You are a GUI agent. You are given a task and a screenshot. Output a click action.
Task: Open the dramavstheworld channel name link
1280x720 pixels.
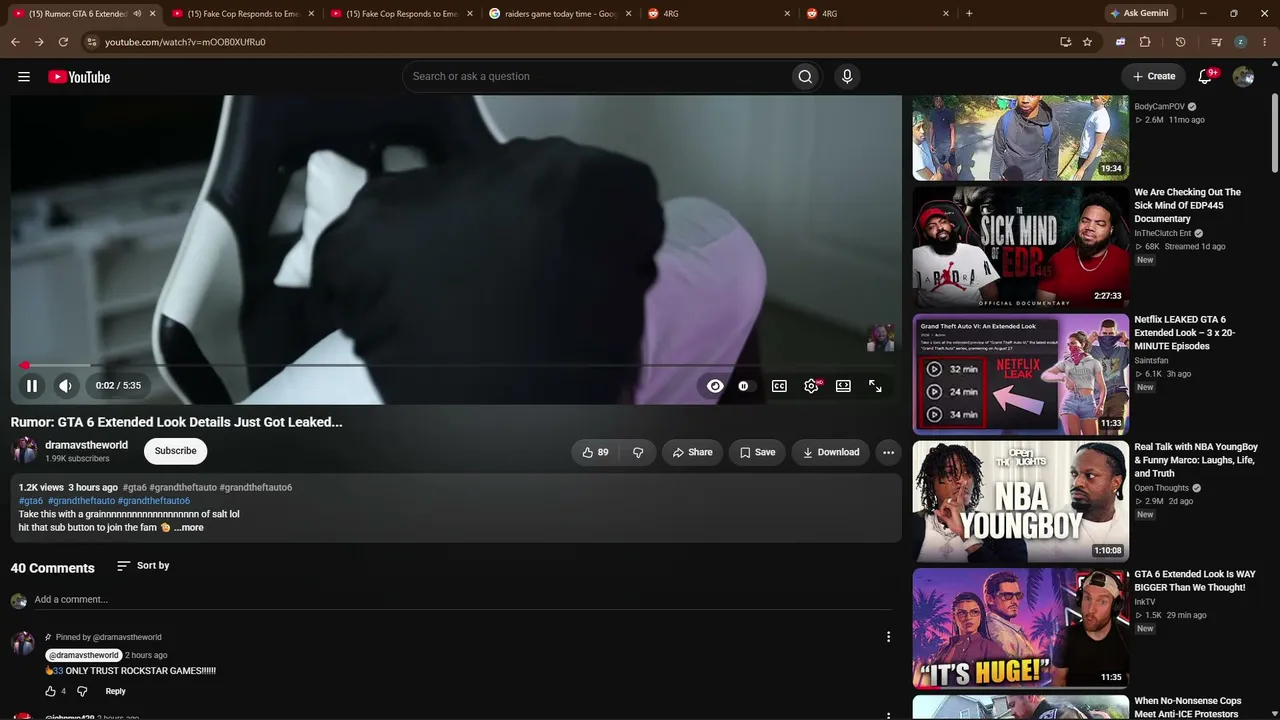click(x=86, y=445)
